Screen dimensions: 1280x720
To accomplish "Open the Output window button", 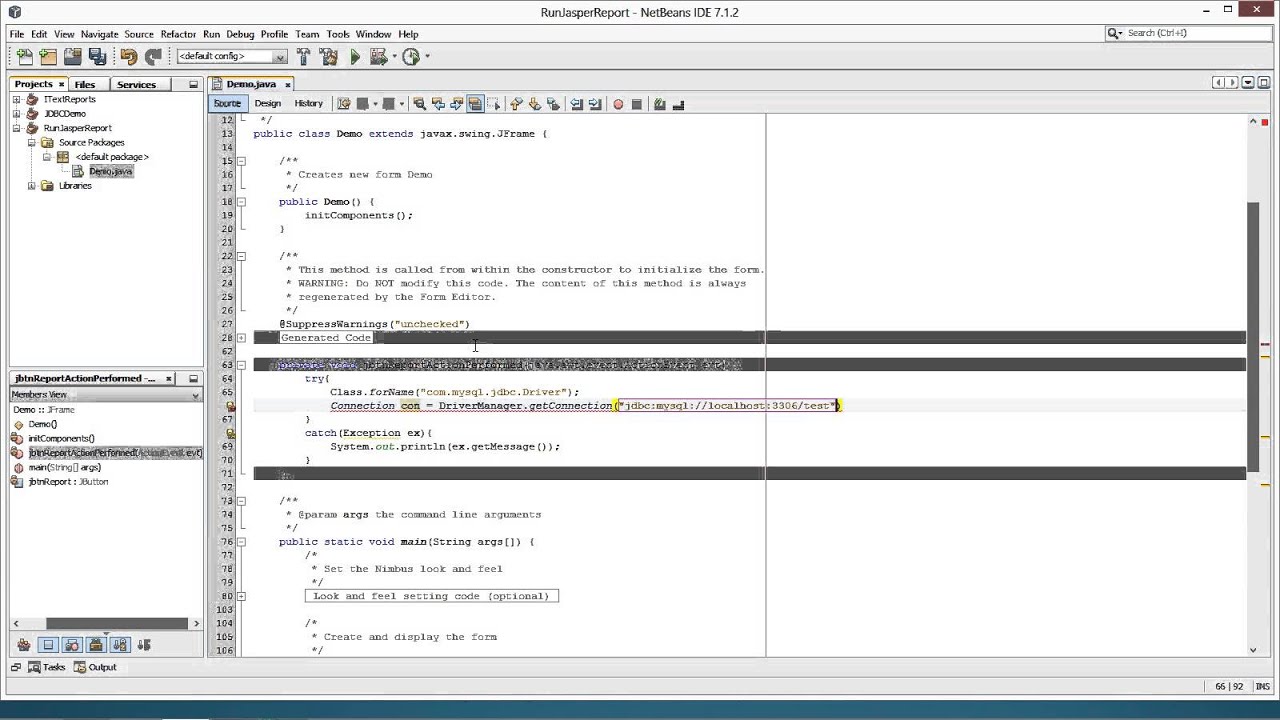I will tap(95, 667).
